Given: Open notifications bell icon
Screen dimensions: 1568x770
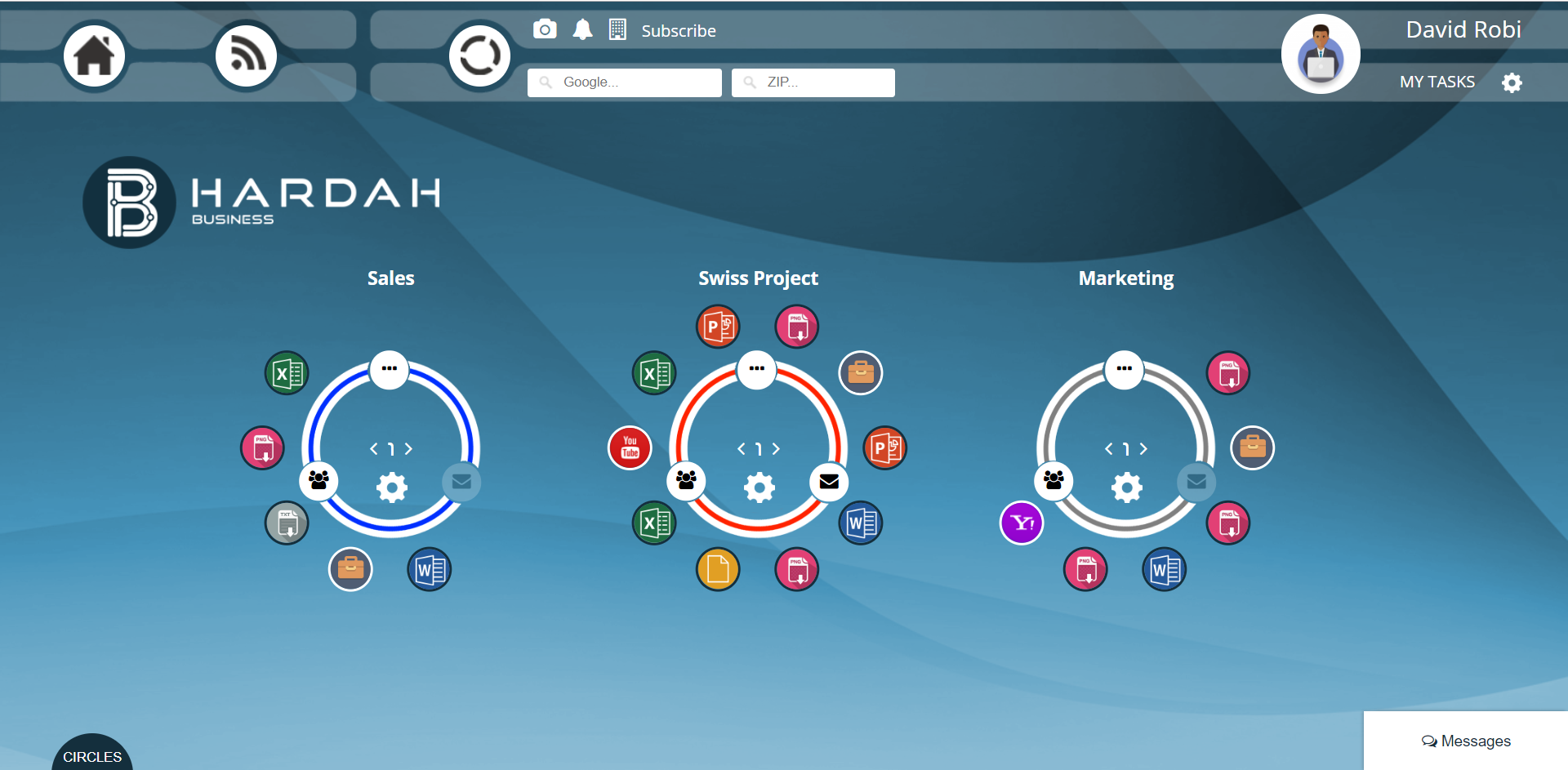Looking at the screenshot, I should click(582, 30).
